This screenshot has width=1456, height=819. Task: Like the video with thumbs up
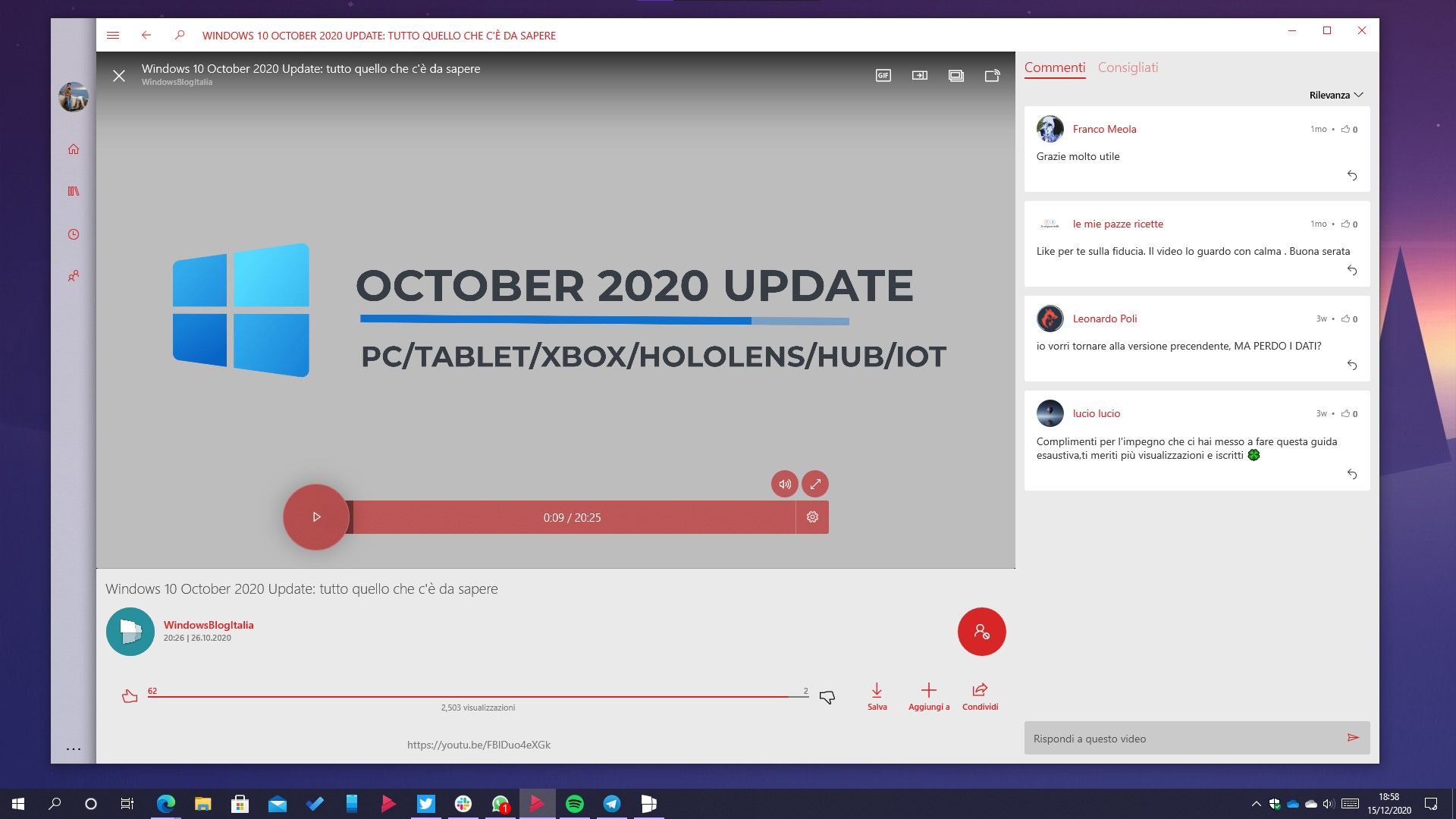click(x=130, y=696)
